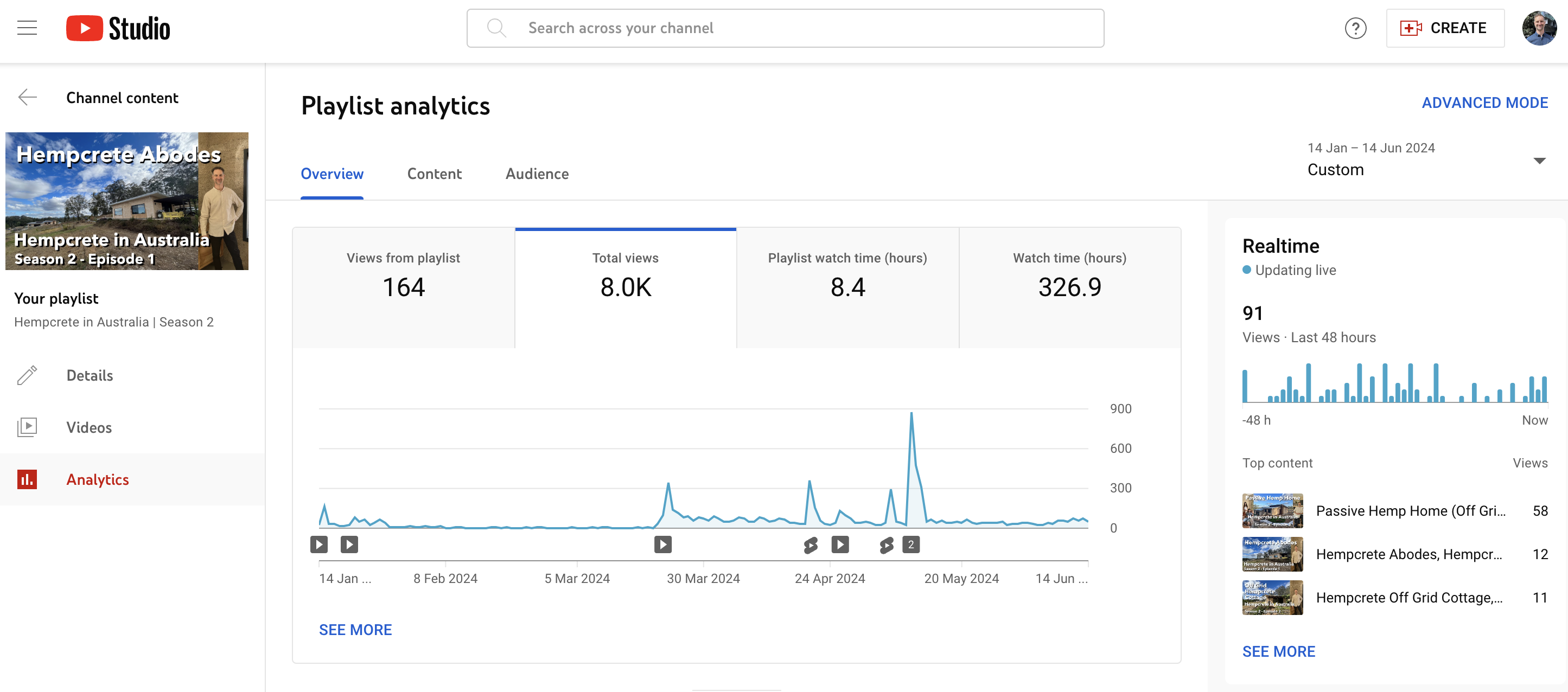
Task: Expand Top content with SEE MORE
Action: pyautogui.click(x=1279, y=651)
